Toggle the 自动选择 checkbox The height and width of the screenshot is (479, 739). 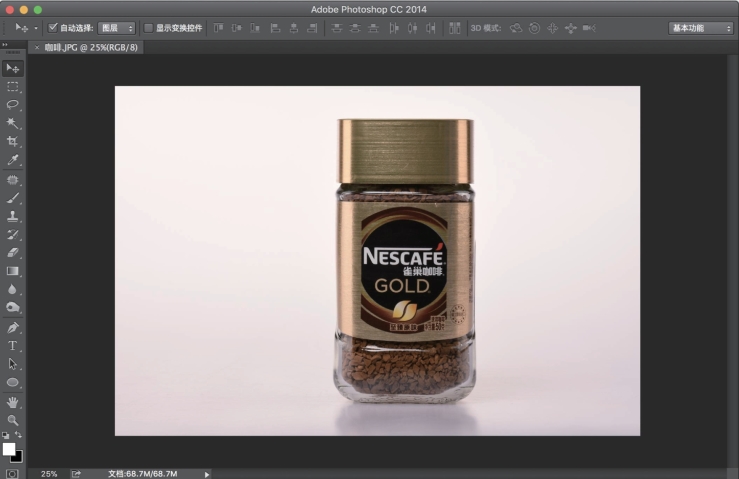53,28
